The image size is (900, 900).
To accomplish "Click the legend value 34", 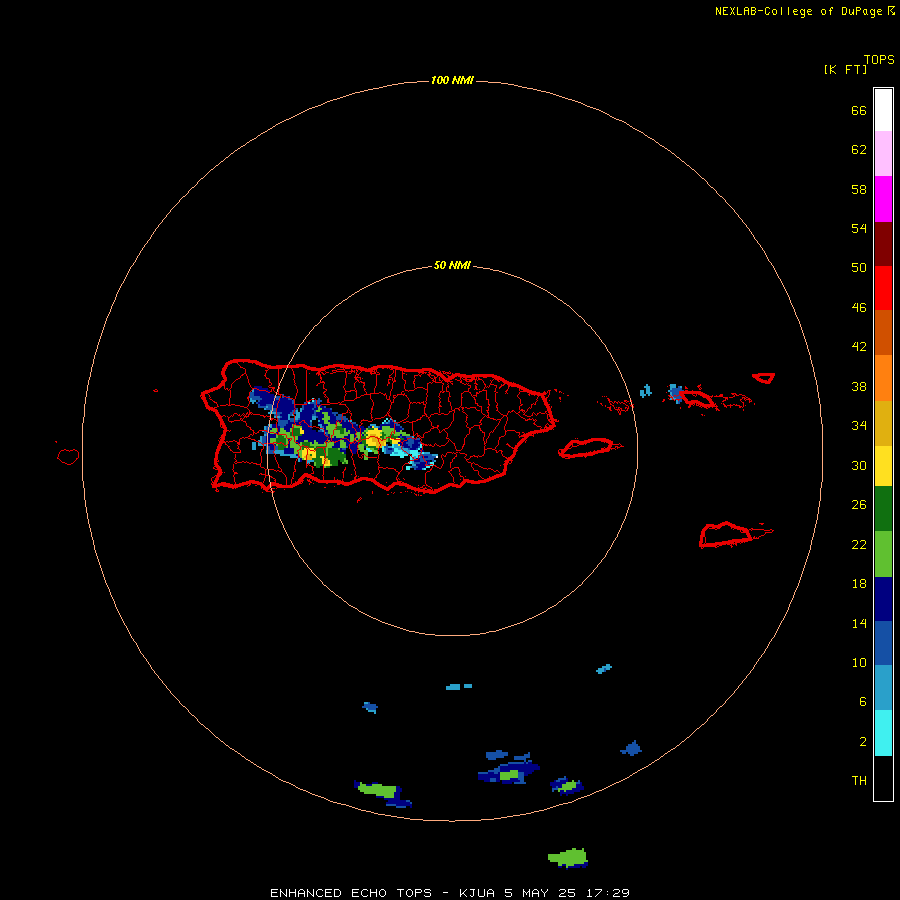I will click(x=859, y=425).
